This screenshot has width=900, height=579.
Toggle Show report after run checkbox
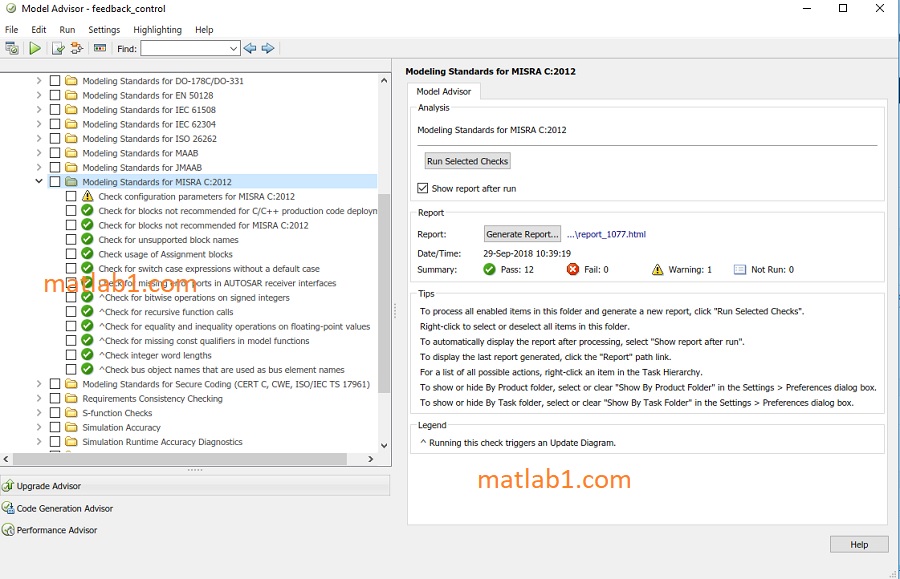click(423, 188)
